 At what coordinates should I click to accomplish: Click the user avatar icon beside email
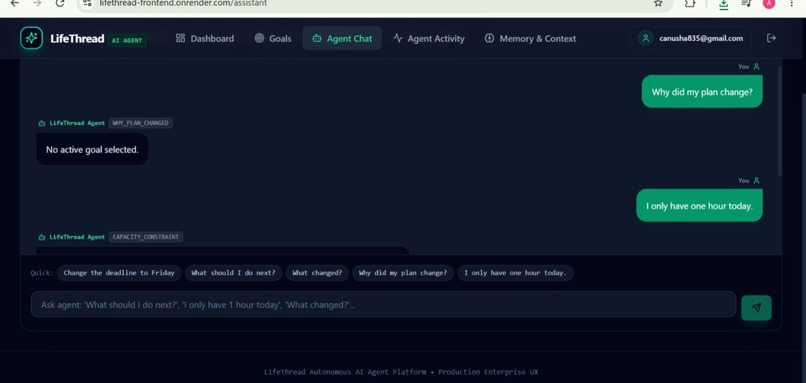click(646, 38)
